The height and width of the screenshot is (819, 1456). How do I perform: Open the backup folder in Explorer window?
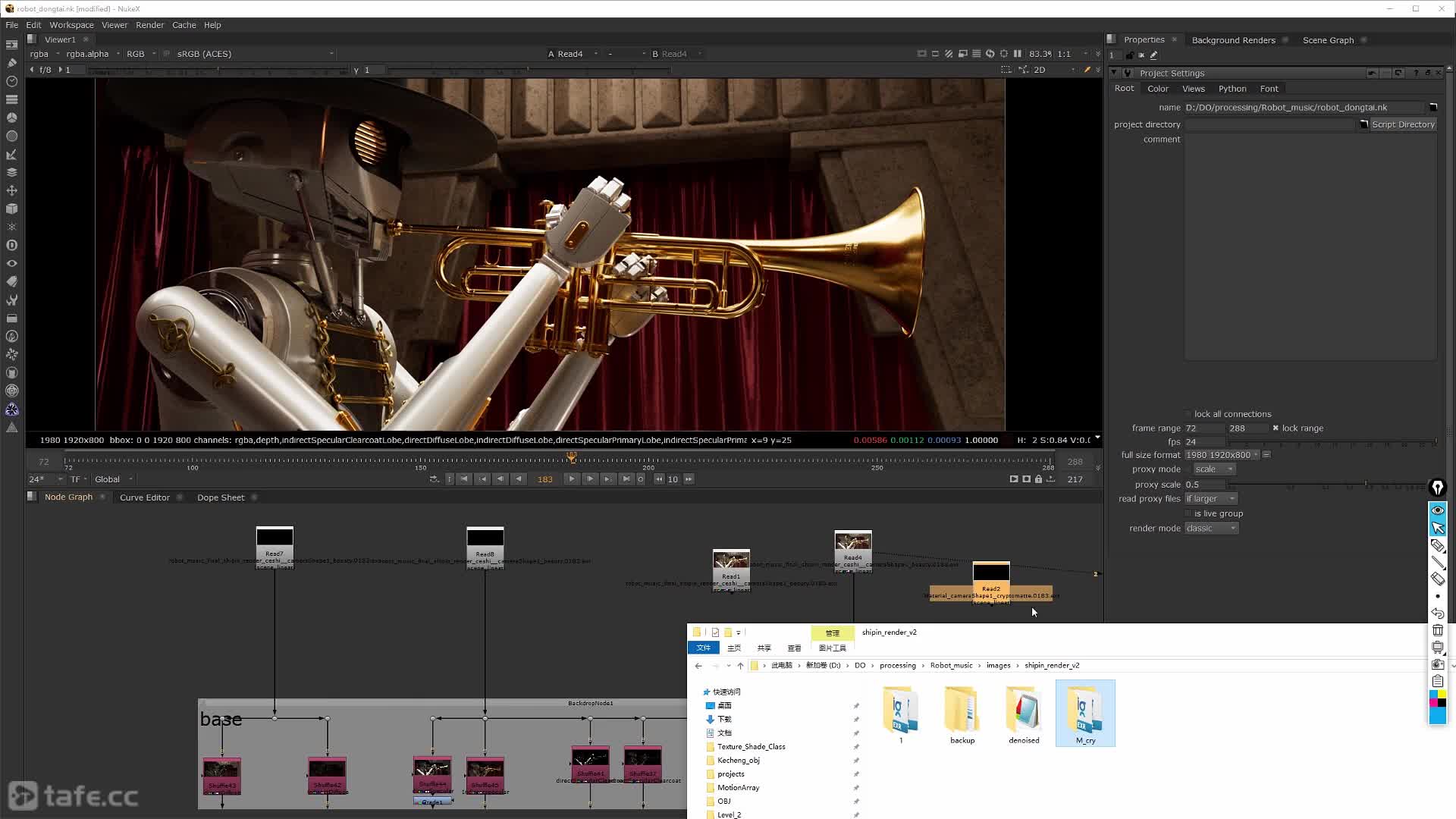click(962, 715)
